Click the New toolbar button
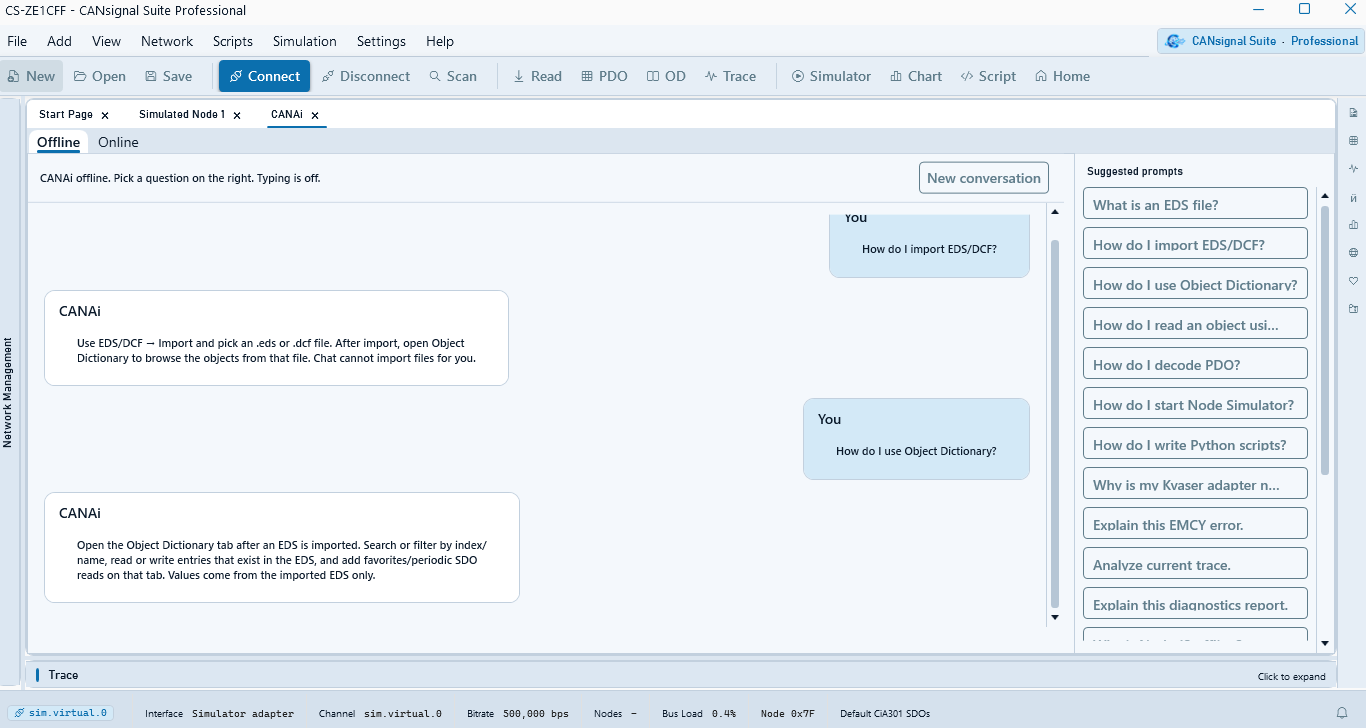1366x728 pixels. point(31,76)
